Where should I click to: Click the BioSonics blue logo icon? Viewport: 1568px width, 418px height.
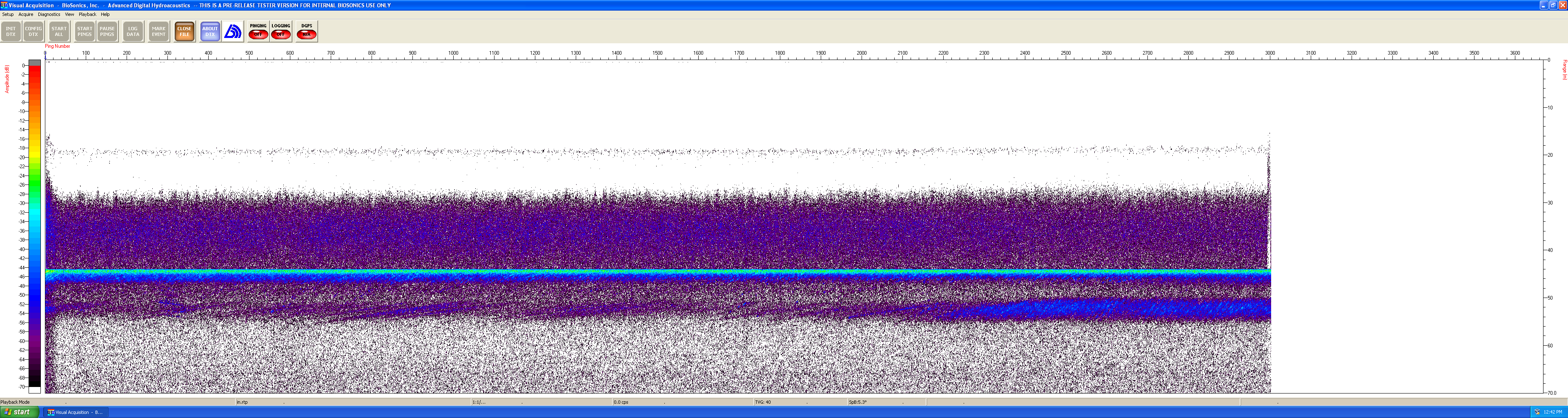232,31
